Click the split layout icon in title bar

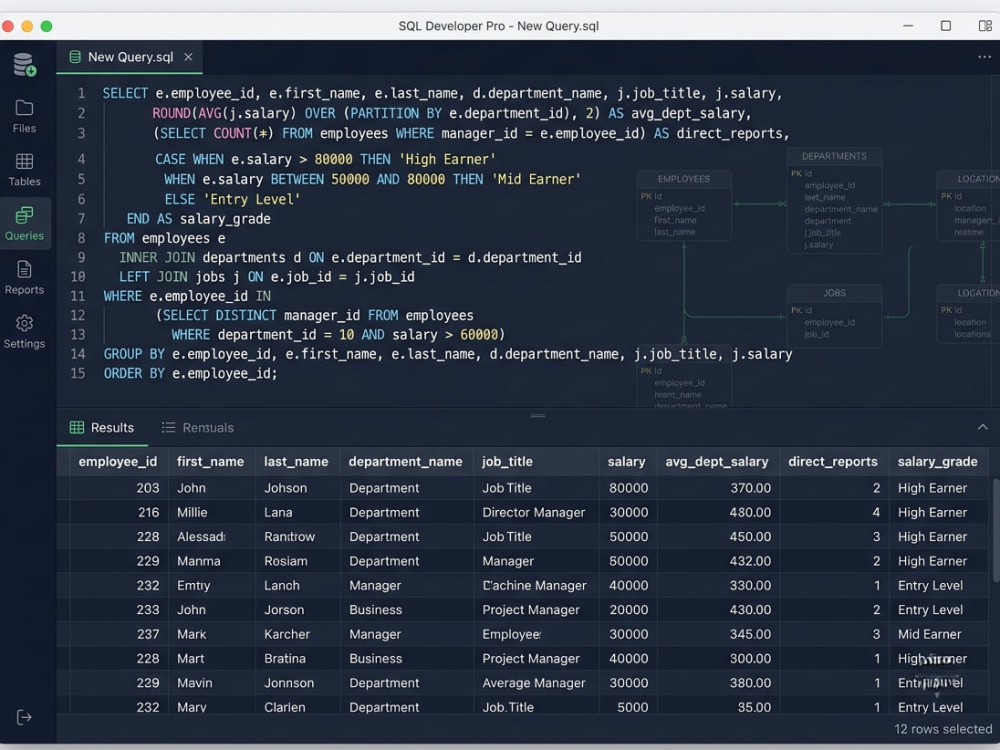(x=985, y=26)
